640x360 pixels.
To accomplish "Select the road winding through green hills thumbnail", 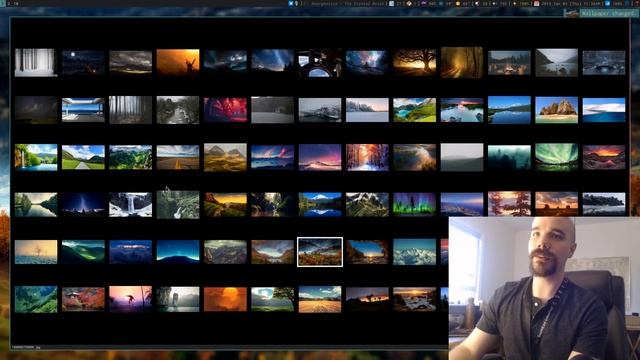I will coord(83,157).
